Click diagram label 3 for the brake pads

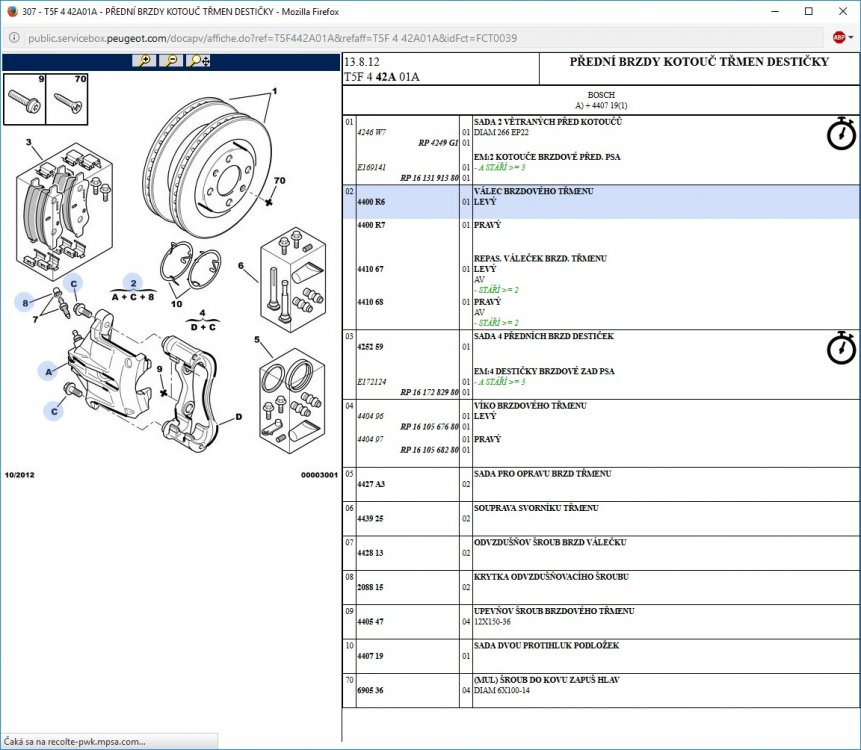29,142
